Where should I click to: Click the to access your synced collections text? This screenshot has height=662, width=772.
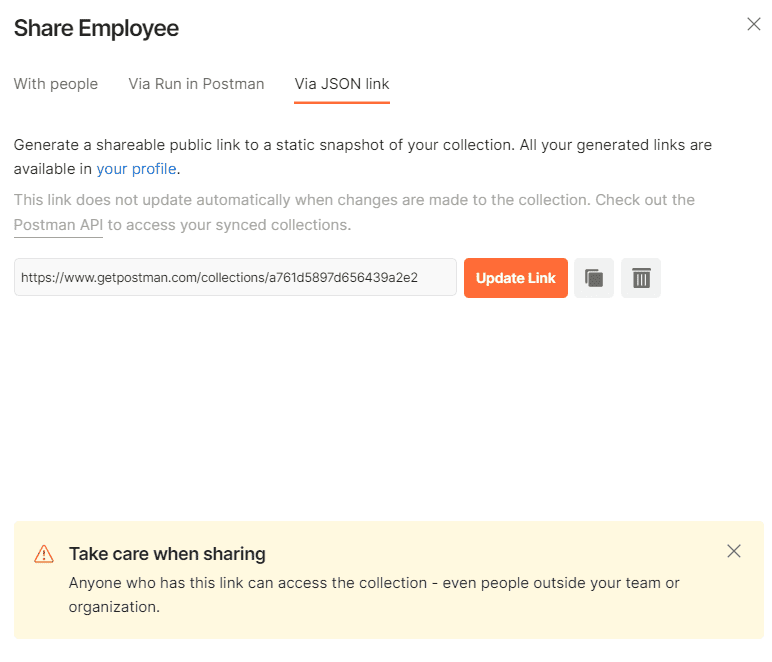(x=229, y=225)
